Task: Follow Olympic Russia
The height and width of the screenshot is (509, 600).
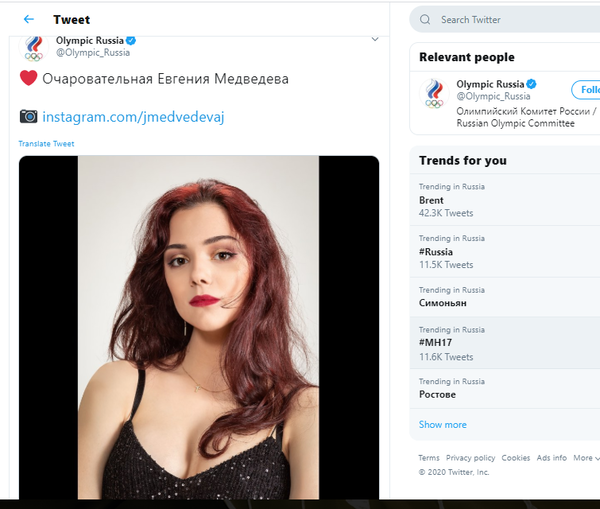Action: pos(586,90)
